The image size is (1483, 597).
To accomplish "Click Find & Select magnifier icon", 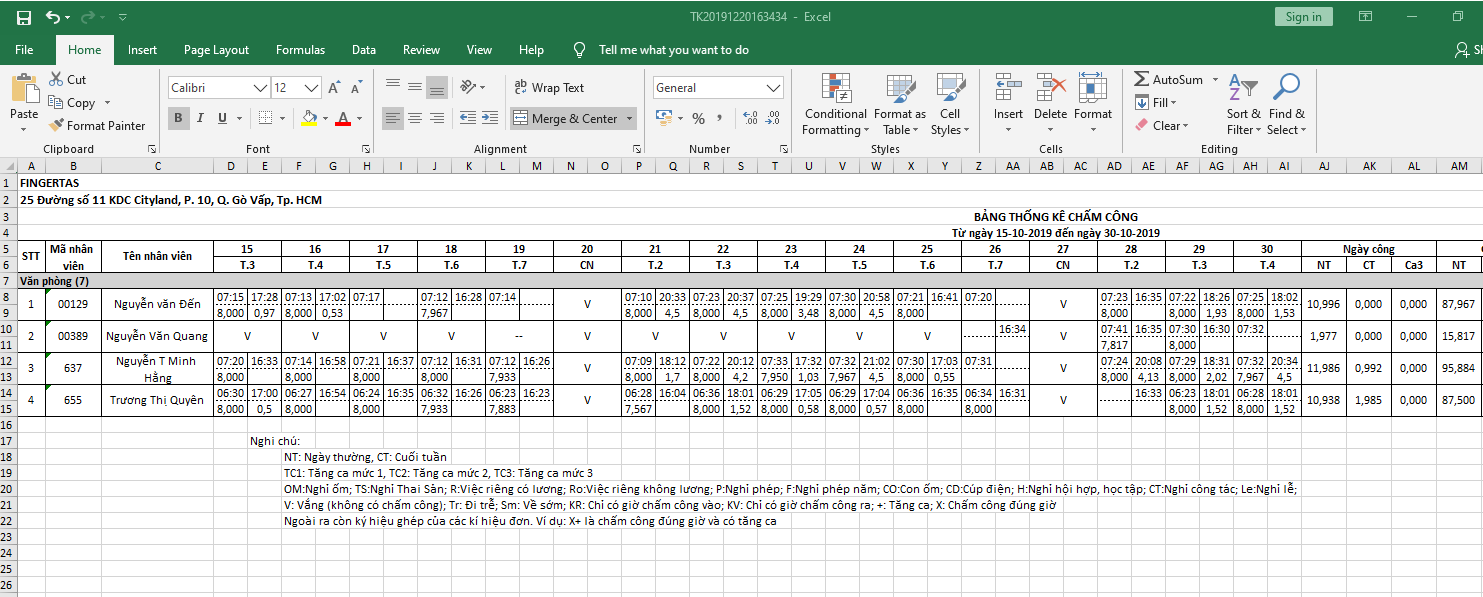I will [x=1286, y=105].
